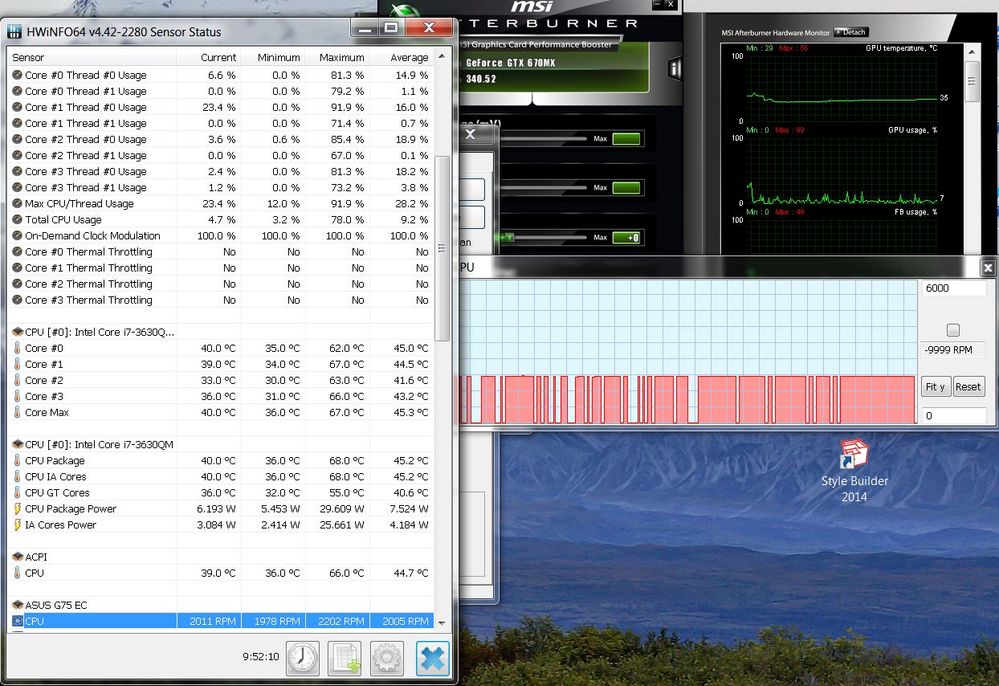Click the Core #0 thermometer icon

coord(17,348)
